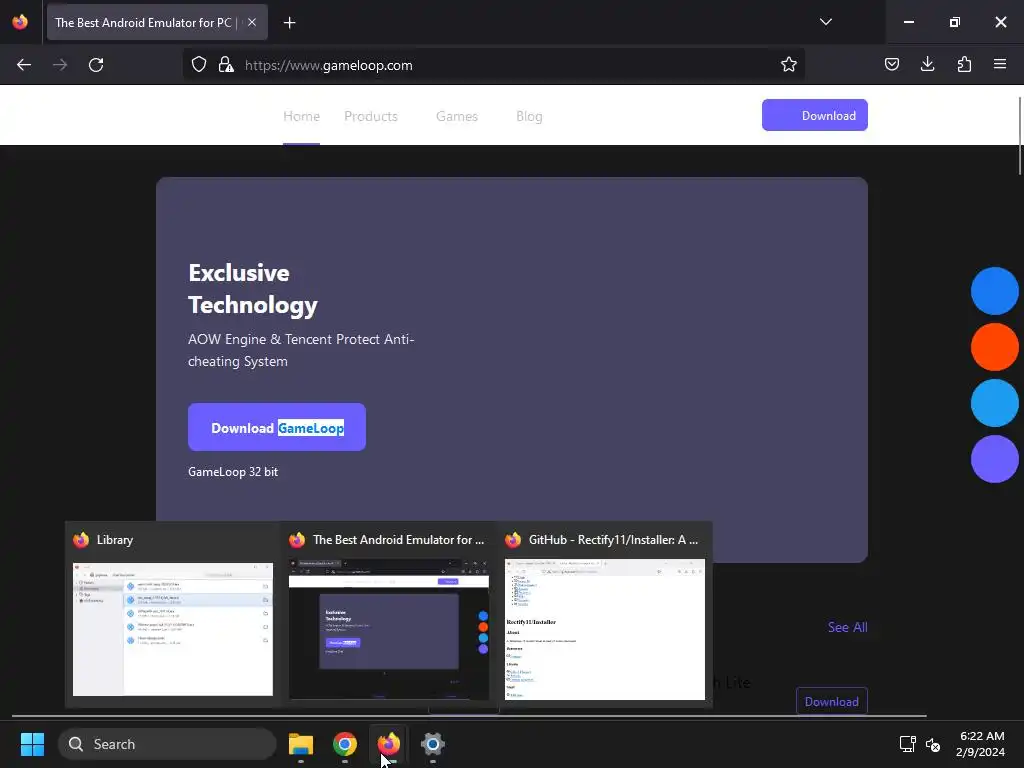Viewport: 1024px width, 768px height.
Task: Switch to GitHub Rectify11 Installer preview
Action: pos(605,615)
